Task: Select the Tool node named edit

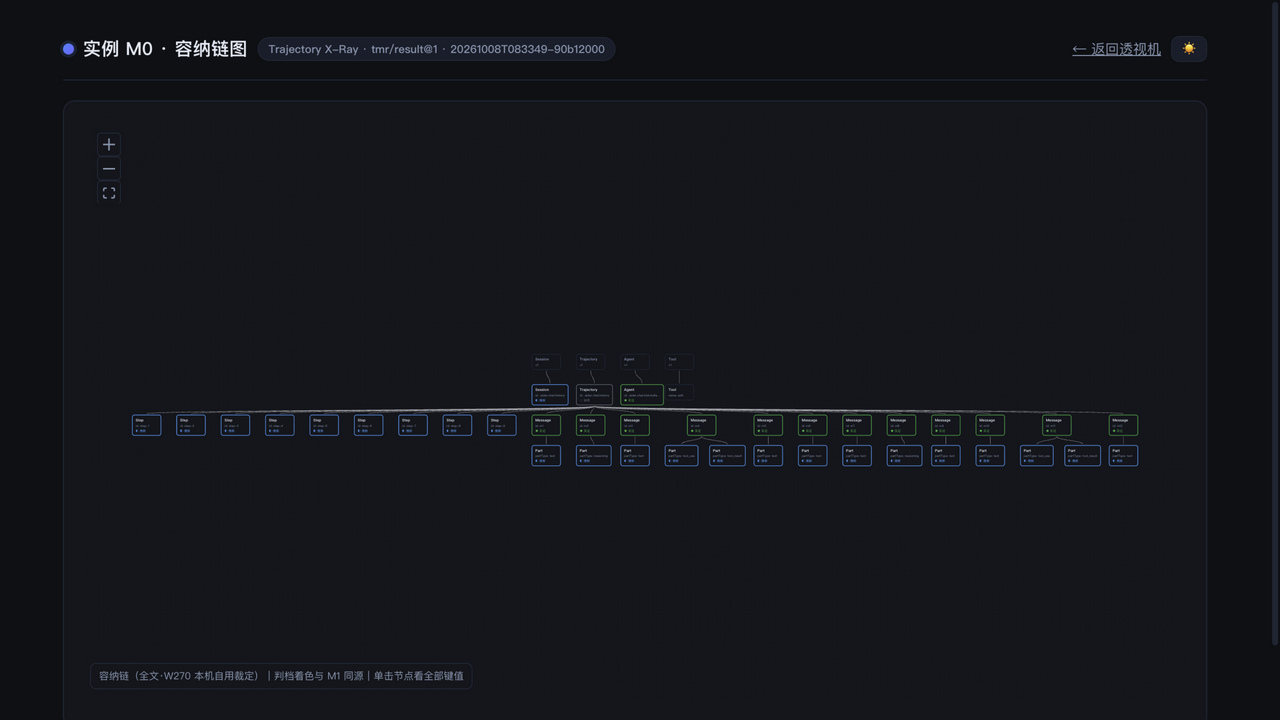Action: [x=680, y=393]
